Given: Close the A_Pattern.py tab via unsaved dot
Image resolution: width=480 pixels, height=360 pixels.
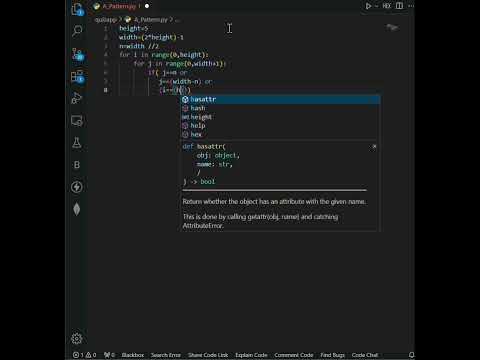Looking at the screenshot, I should (147, 6).
